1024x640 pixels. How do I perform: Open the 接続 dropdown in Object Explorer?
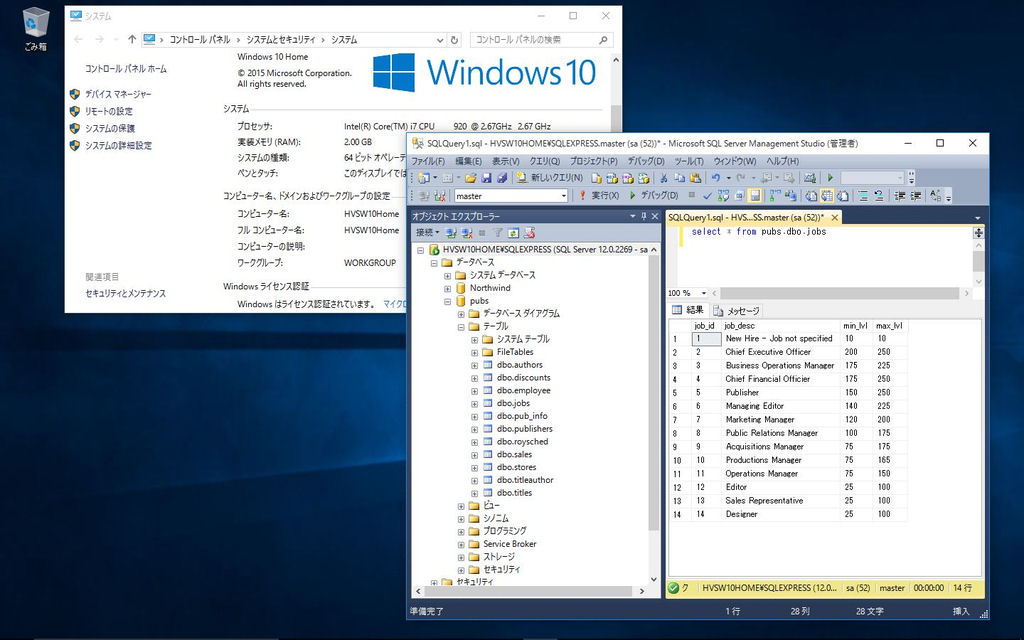427,232
